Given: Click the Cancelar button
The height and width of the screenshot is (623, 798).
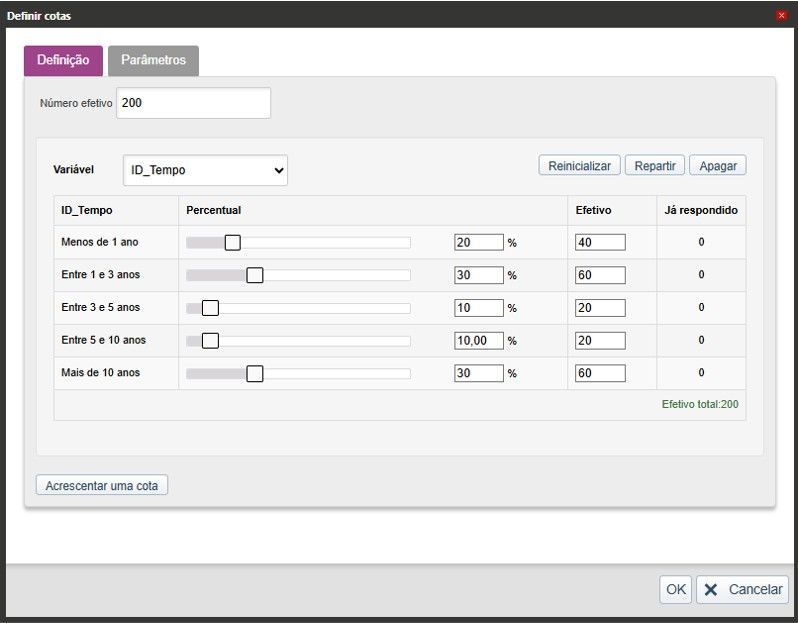Looking at the screenshot, I should pos(743,589).
